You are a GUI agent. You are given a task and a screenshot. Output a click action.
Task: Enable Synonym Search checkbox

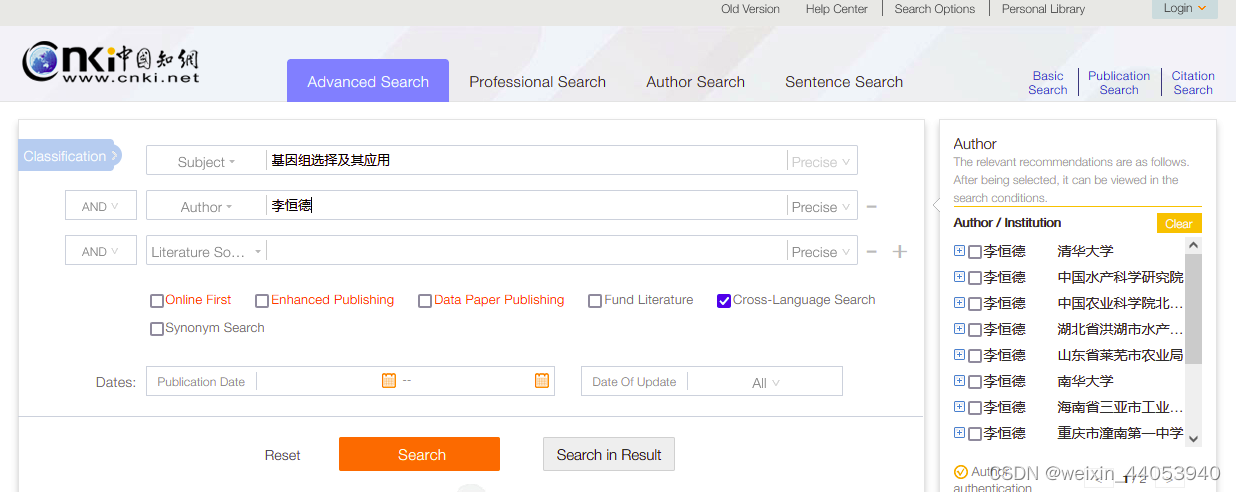(x=157, y=328)
